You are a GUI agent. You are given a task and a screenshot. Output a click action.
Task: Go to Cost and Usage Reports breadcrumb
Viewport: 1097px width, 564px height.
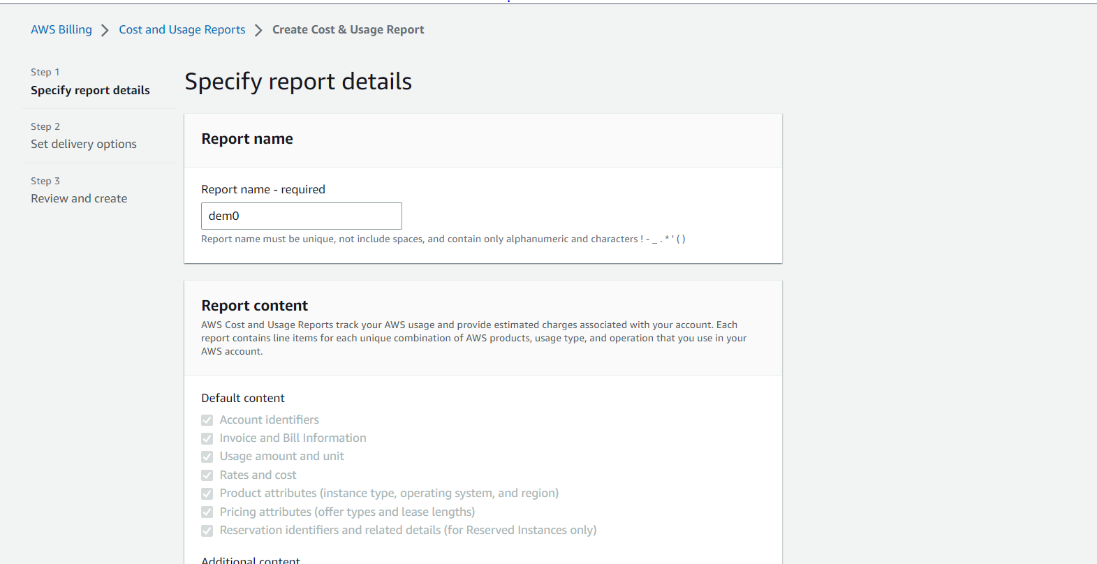182,29
